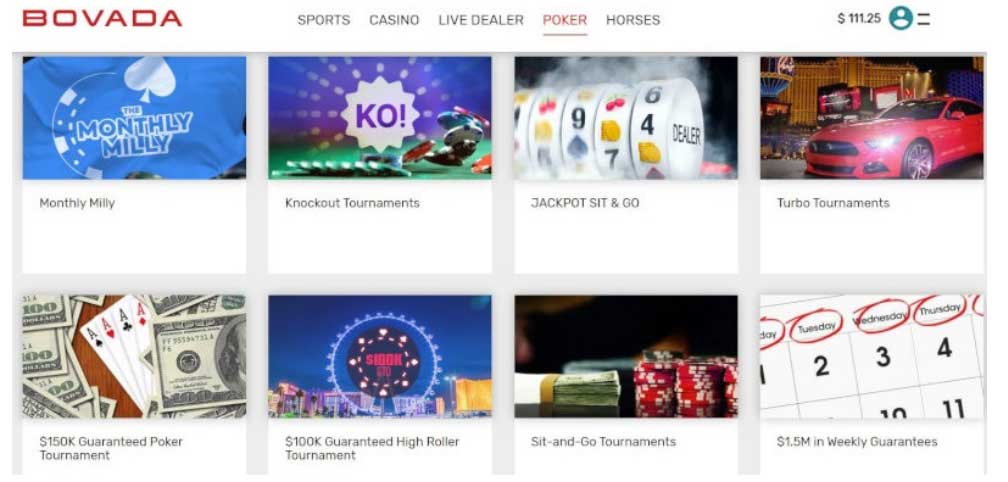The width and height of the screenshot is (1008, 482).
Task: Open the account profile icon
Action: point(901,19)
